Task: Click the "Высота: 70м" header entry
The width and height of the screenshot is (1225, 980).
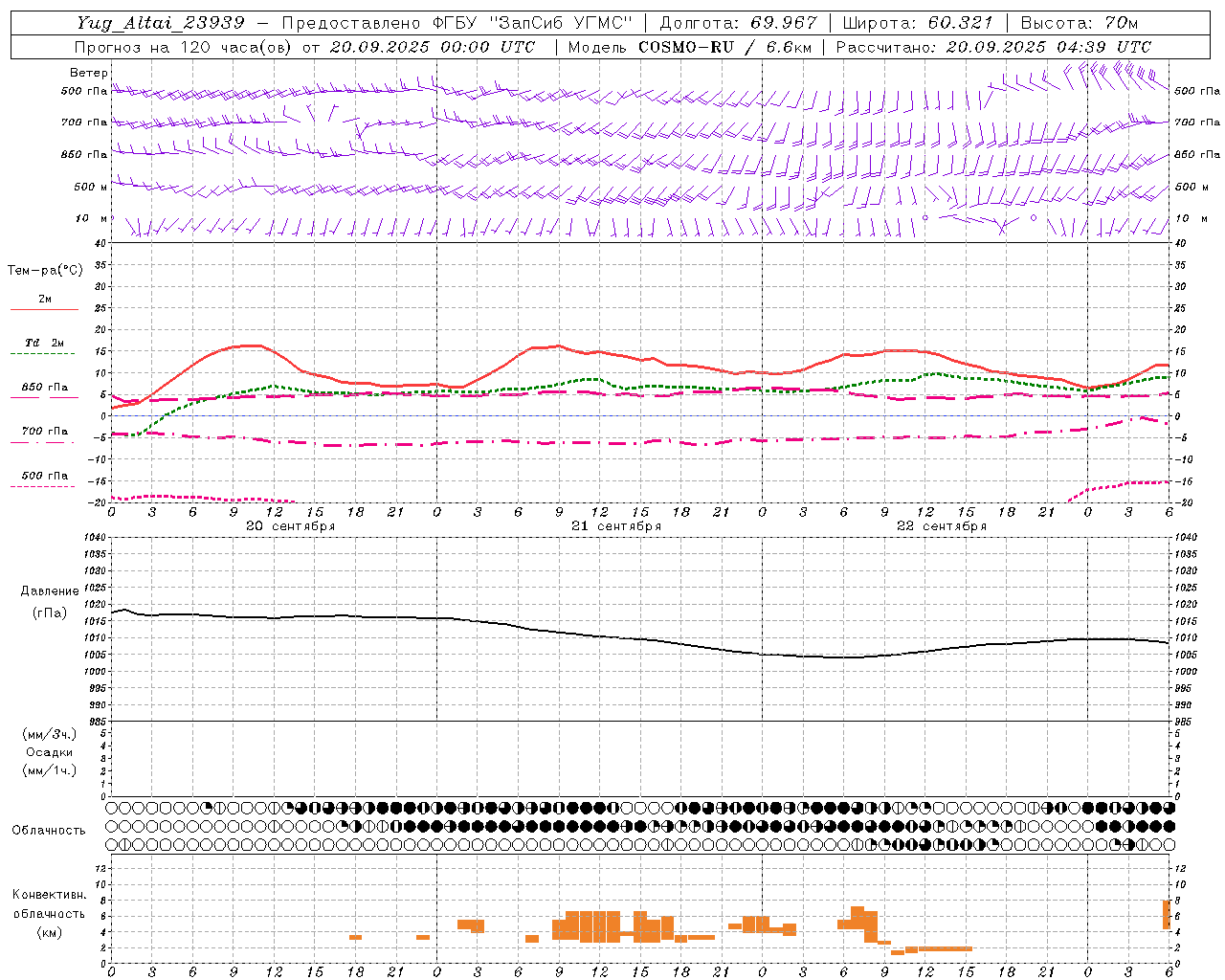Action: [x=1079, y=23]
